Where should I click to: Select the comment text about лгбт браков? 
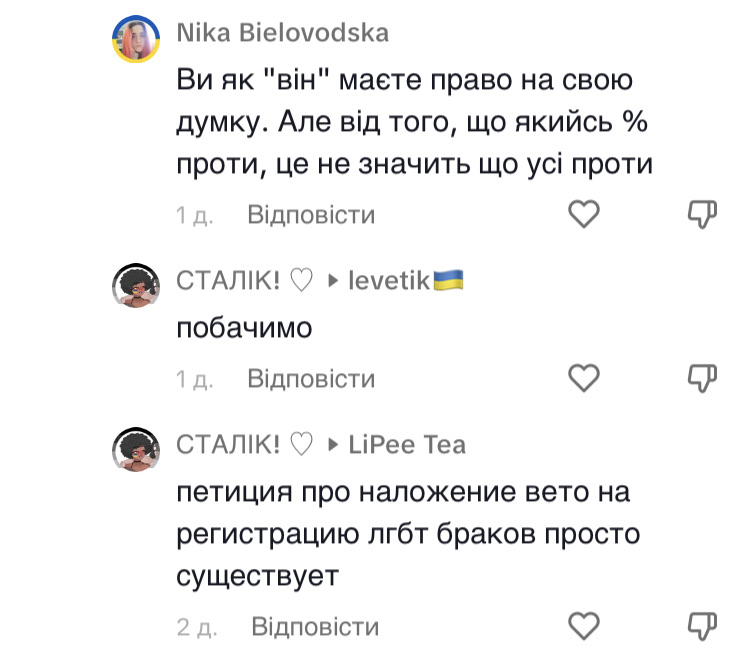tap(405, 534)
